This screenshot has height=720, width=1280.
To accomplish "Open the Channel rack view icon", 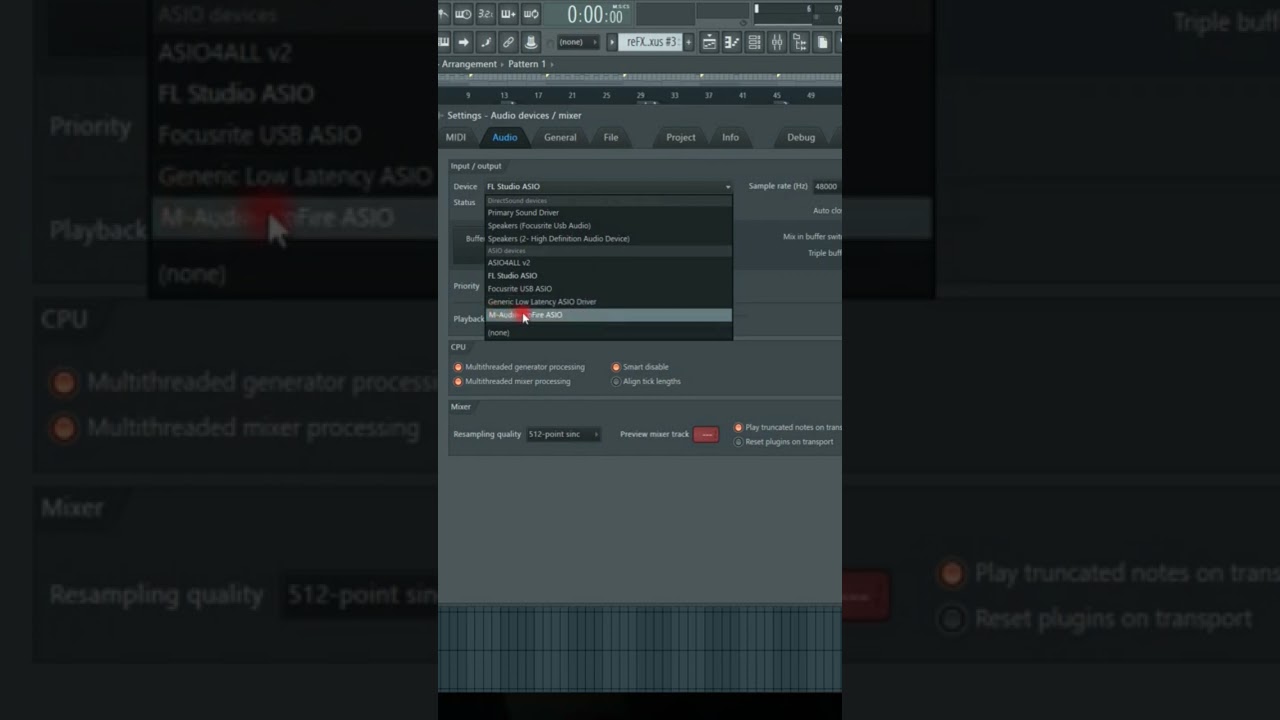I will tap(754, 42).
